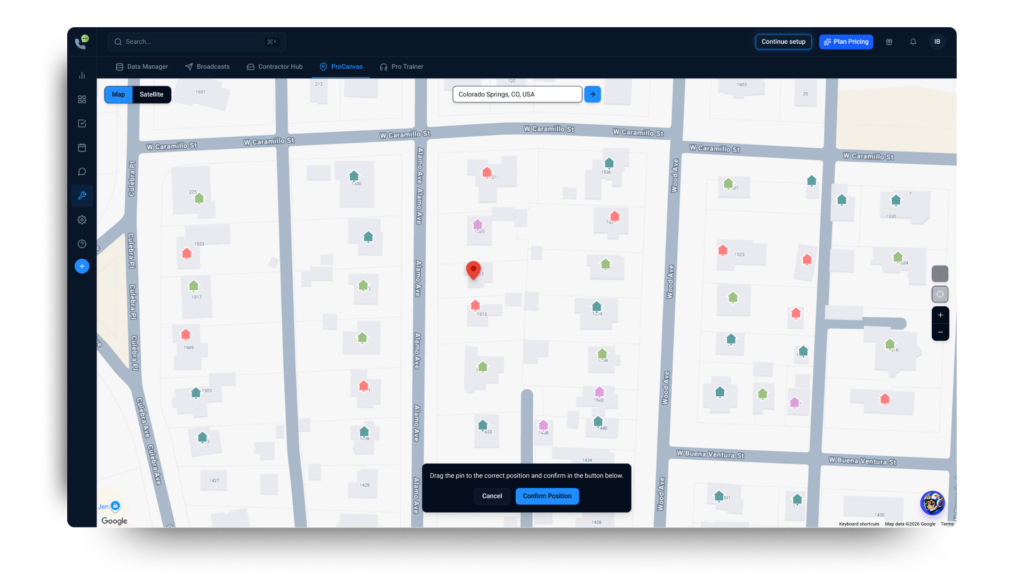Viewport: 1024px width, 576px height.
Task: Click the red house marker at 1509
Action: tap(185, 335)
